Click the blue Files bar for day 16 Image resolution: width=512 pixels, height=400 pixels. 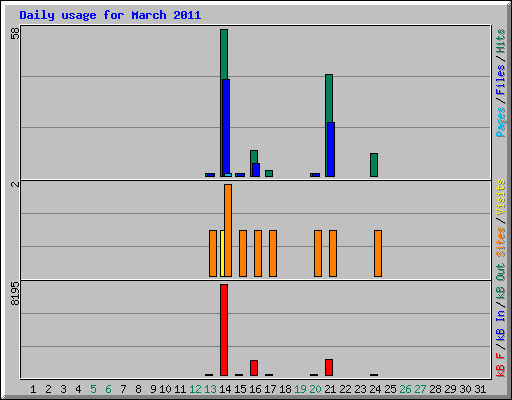(x=256, y=170)
